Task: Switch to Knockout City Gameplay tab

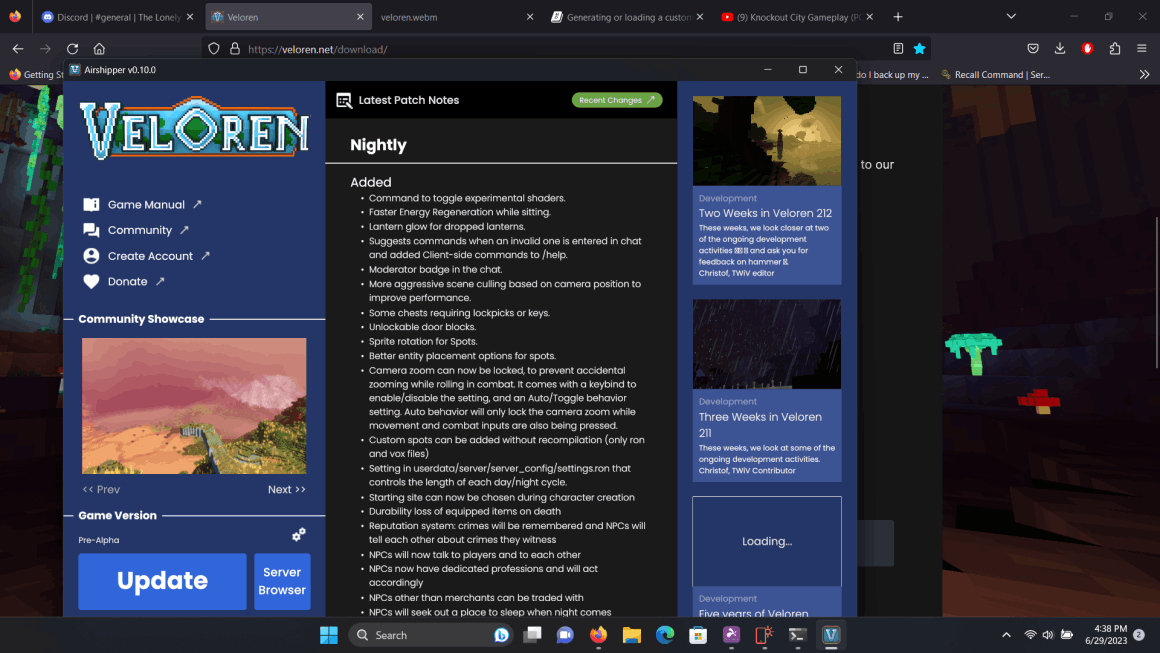Action: point(799,17)
